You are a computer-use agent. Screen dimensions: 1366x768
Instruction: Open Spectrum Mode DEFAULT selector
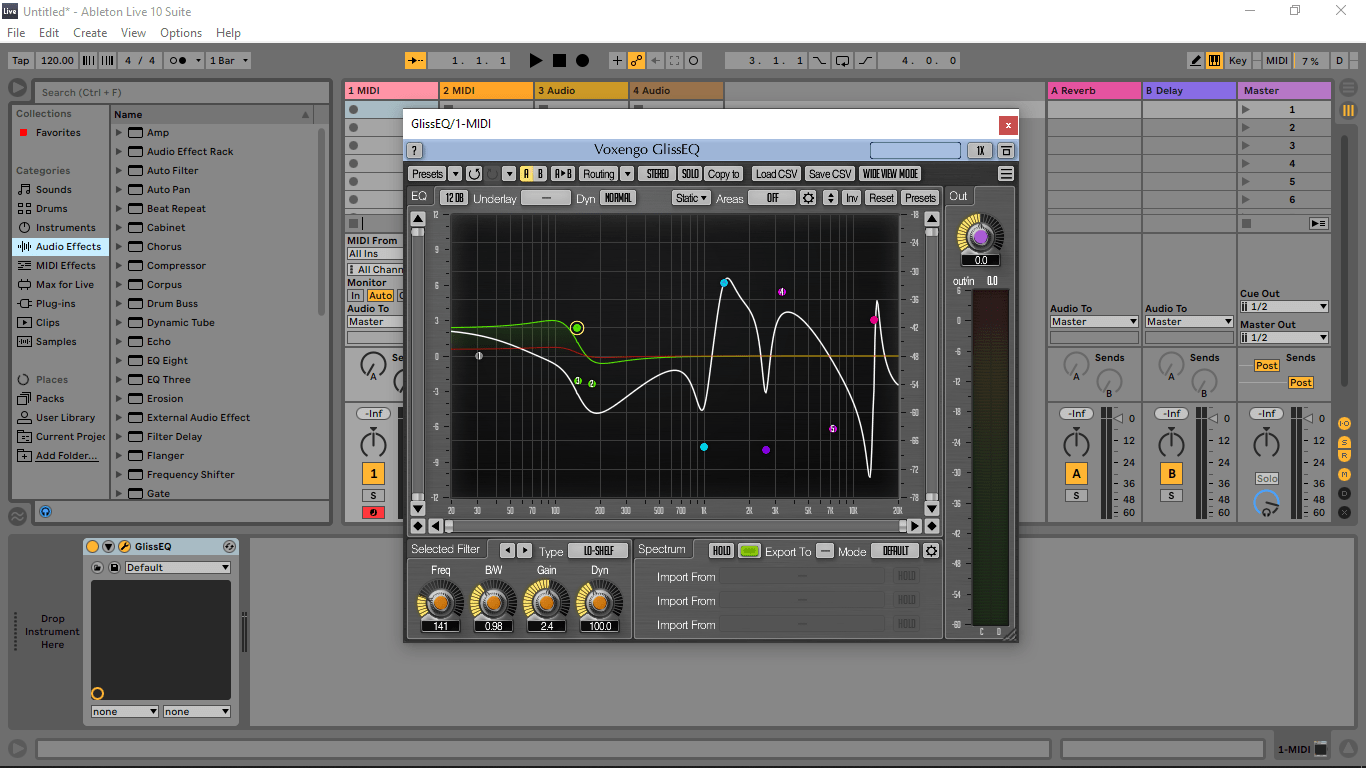(895, 551)
